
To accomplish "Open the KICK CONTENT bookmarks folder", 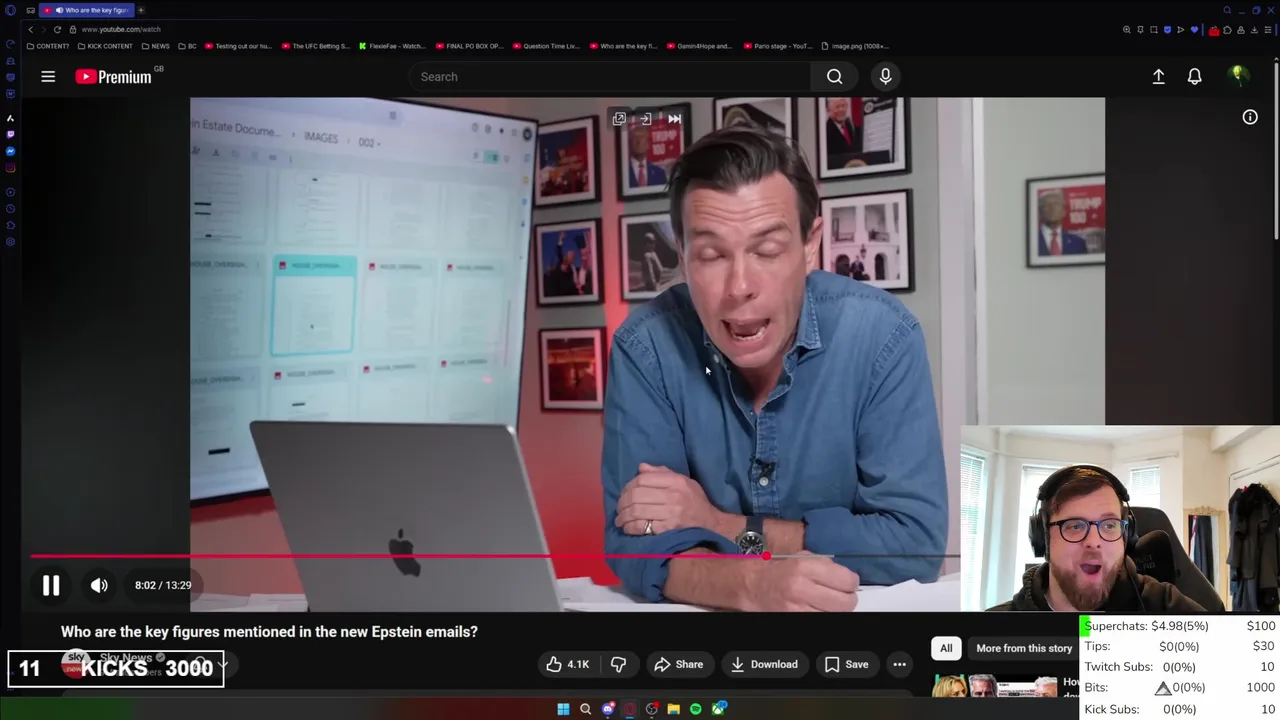I will (x=105, y=46).
